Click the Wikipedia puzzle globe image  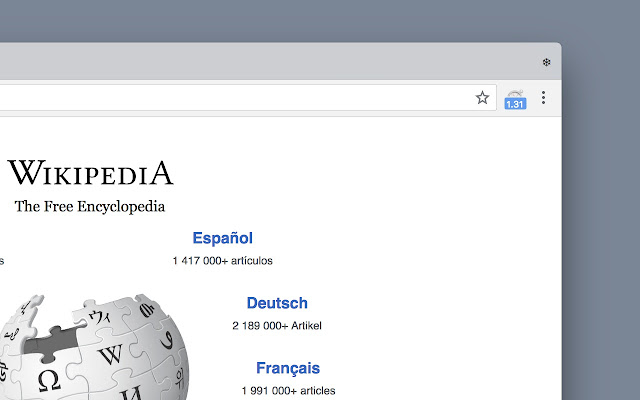tap(94, 347)
